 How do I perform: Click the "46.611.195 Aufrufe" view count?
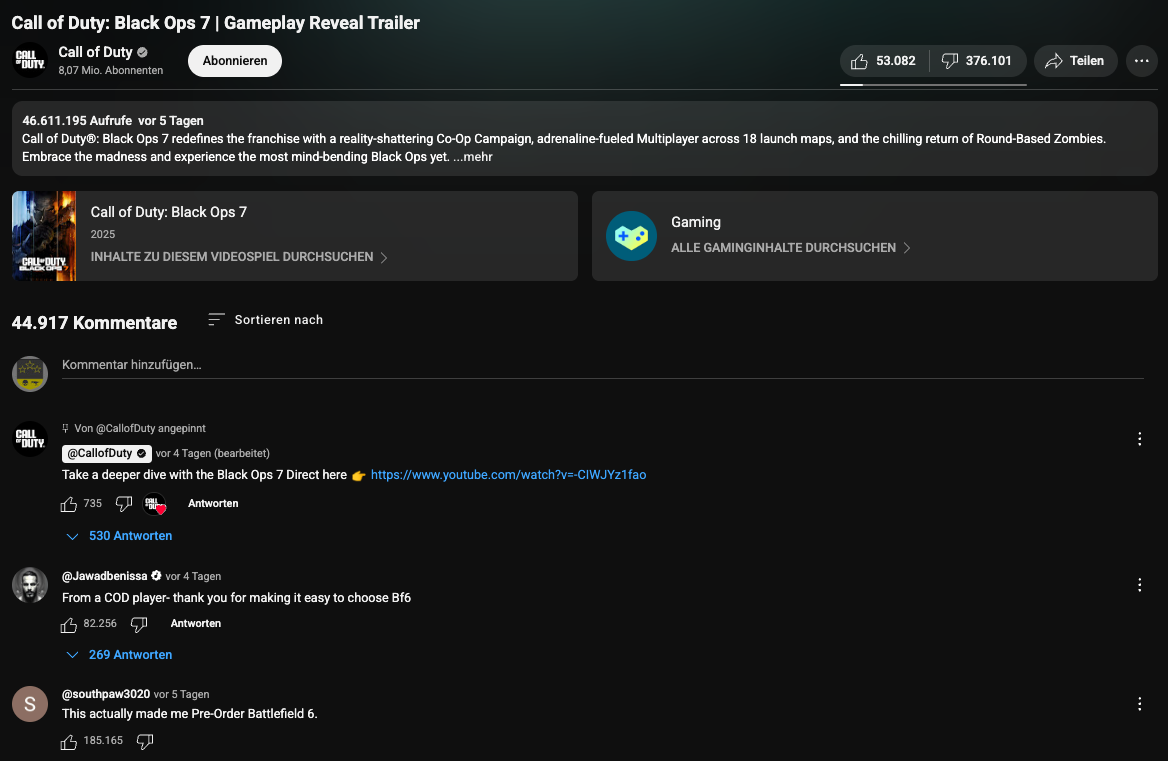coord(77,121)
